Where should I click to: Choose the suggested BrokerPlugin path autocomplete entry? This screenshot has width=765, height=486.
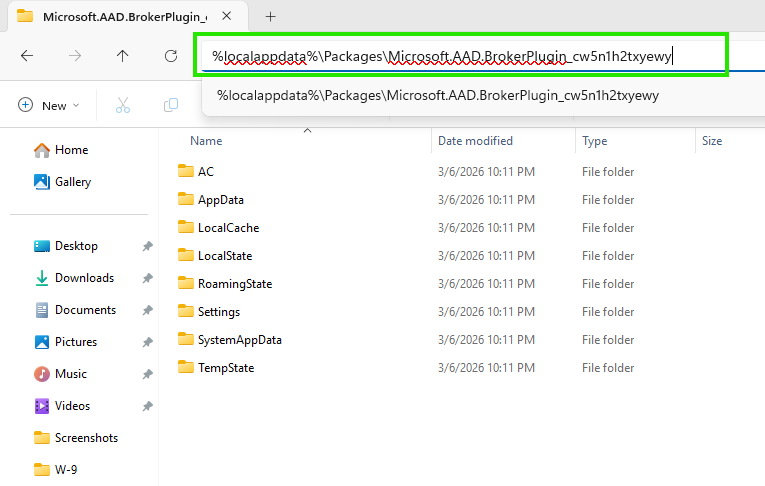click(x=438, y=95)
